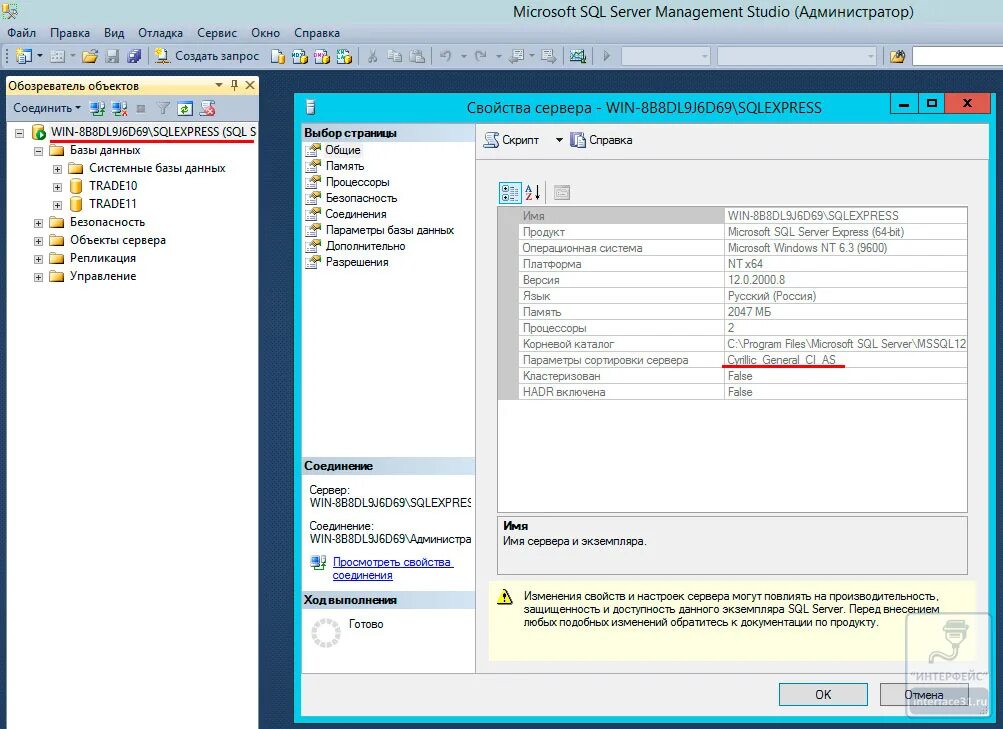Open the Правка menu

pyautogui.click(x=70, y=33)
